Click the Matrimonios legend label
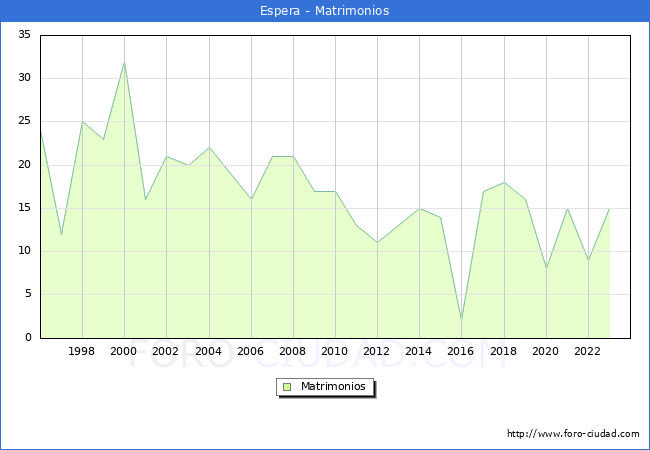This screenshot has height=450, width=650. (333, 386)
